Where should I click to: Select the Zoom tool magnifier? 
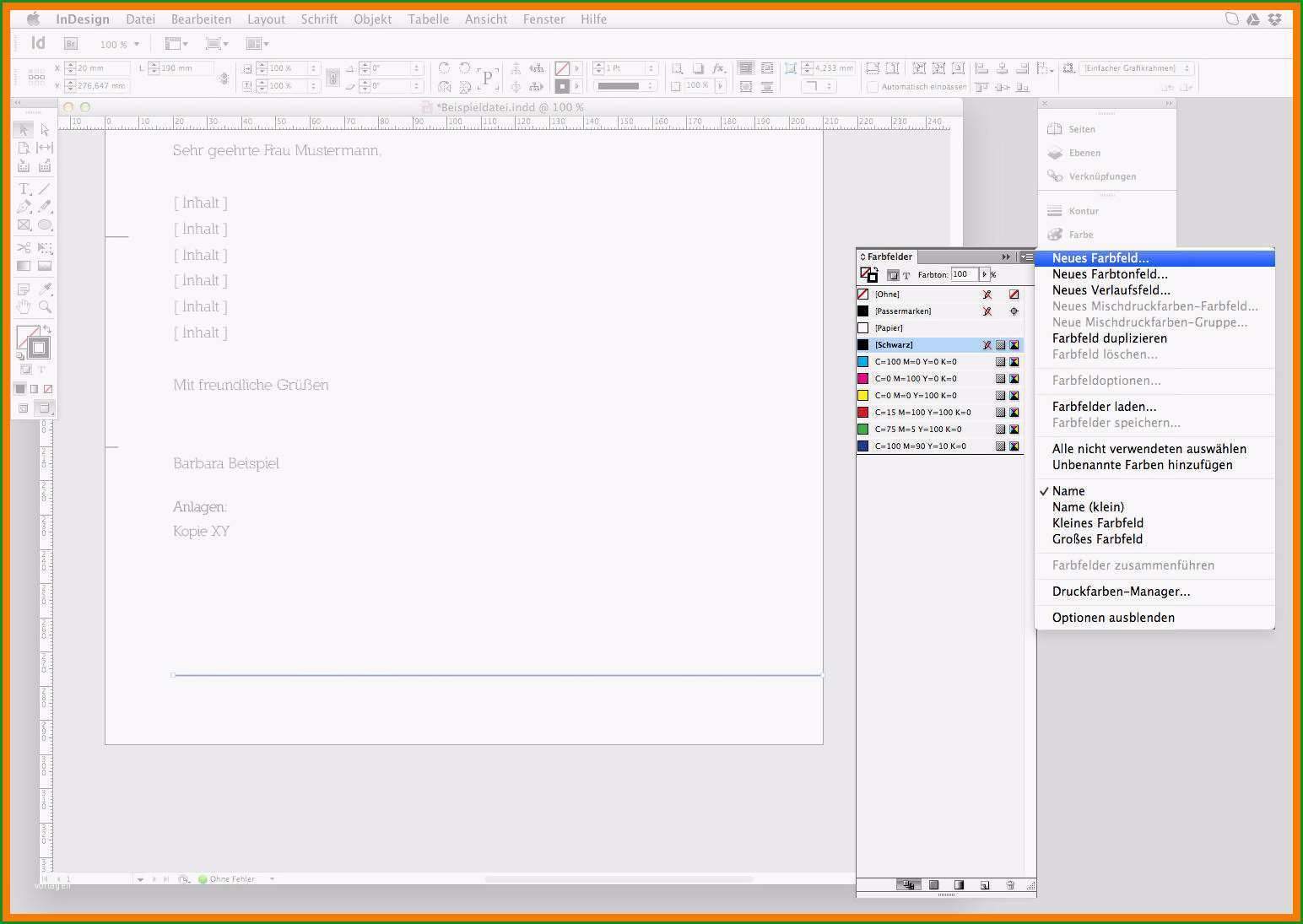[45, 307]
